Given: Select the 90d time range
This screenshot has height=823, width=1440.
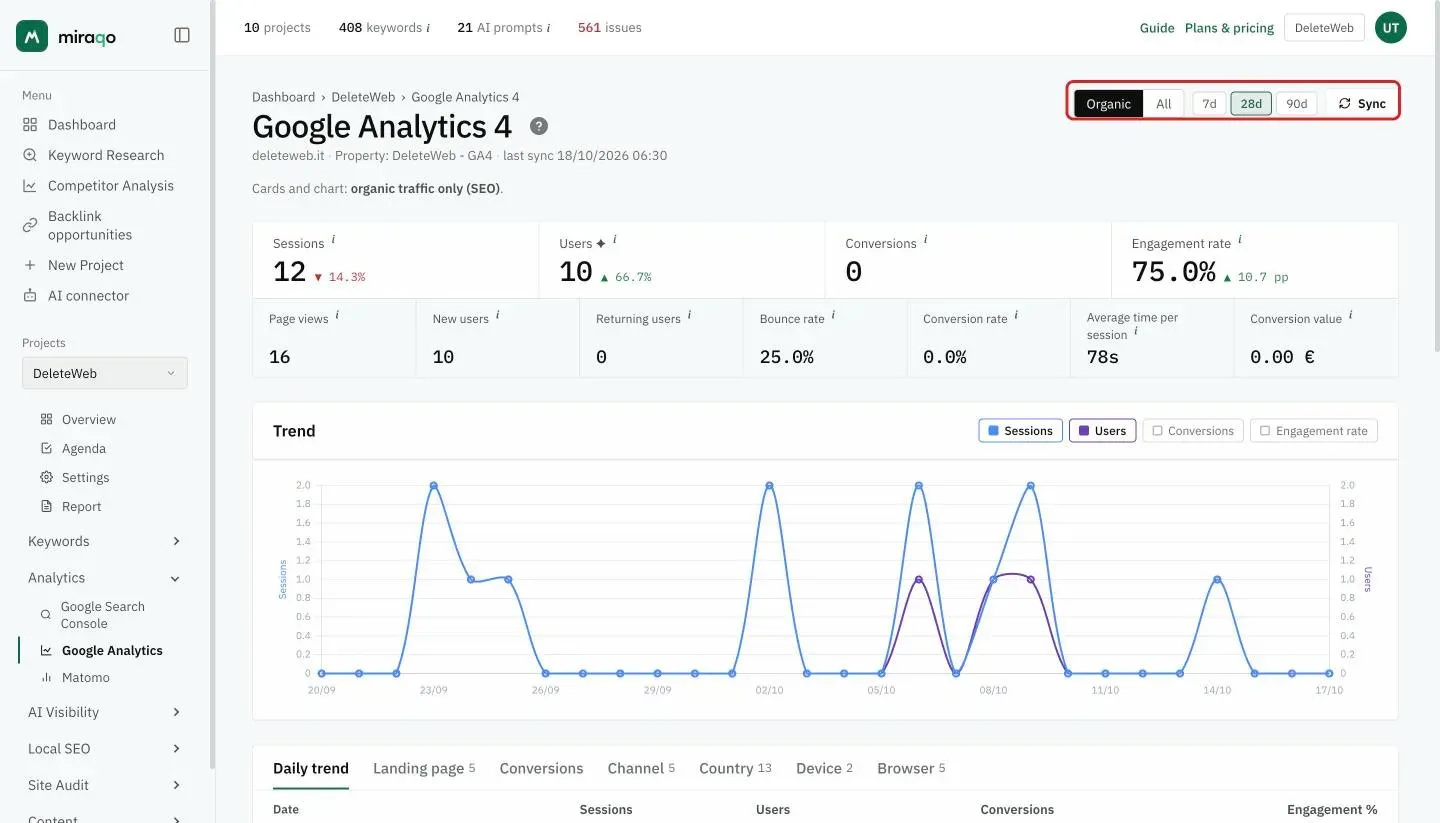Looking at the screenshot, I should [x=1296, y=104].
